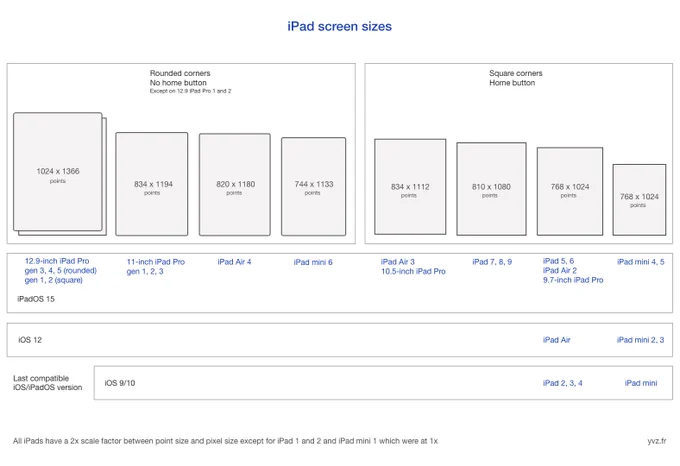Select the 820 x 1180 screen rectangle
This screenshot has width=680, height=466.
(x=235, y=184)
